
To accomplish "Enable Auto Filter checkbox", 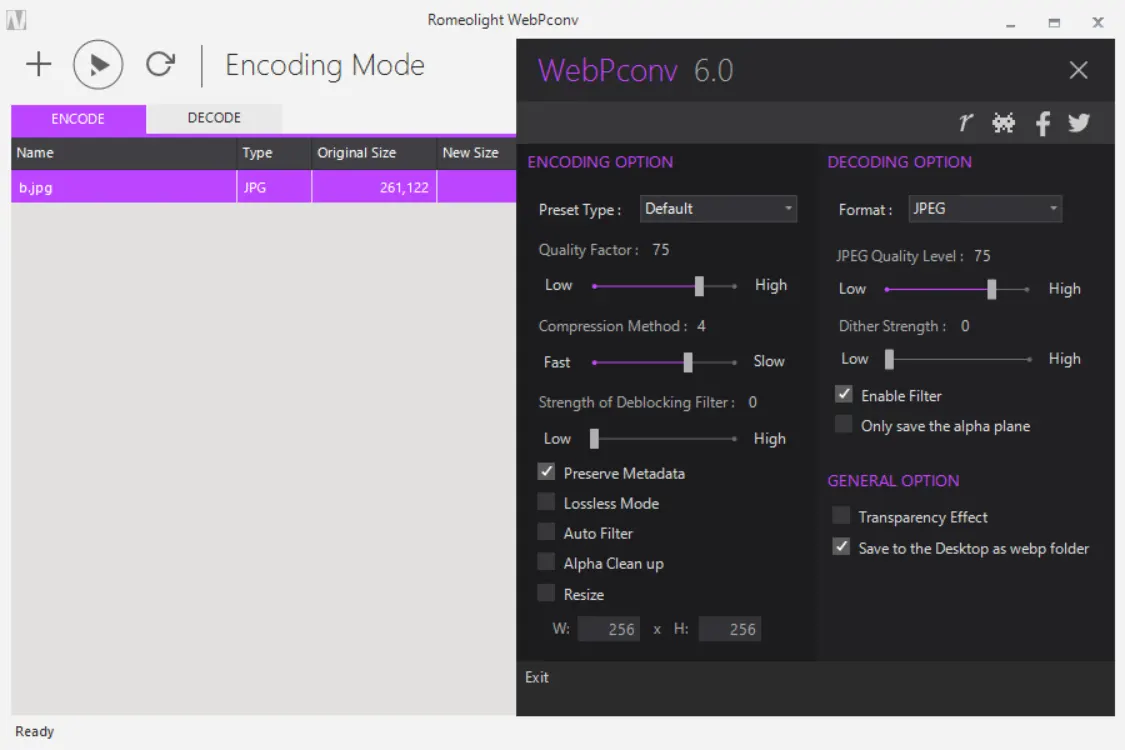I will point(547,532).
